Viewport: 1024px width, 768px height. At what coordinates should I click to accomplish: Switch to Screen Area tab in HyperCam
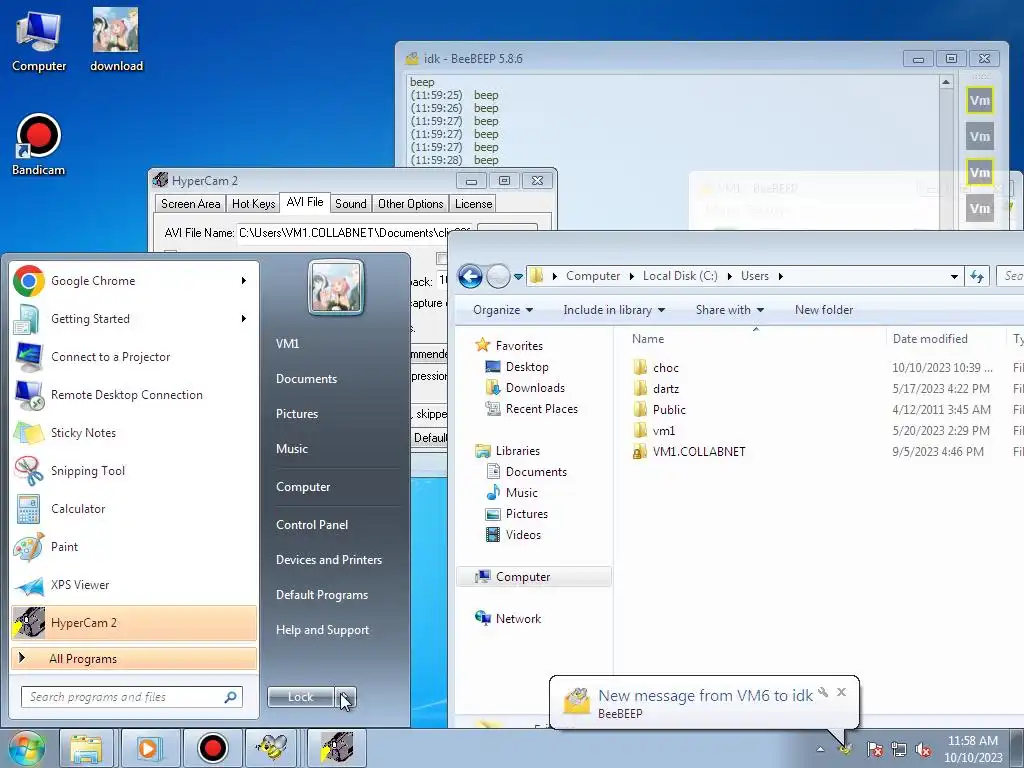pos(191,204)
